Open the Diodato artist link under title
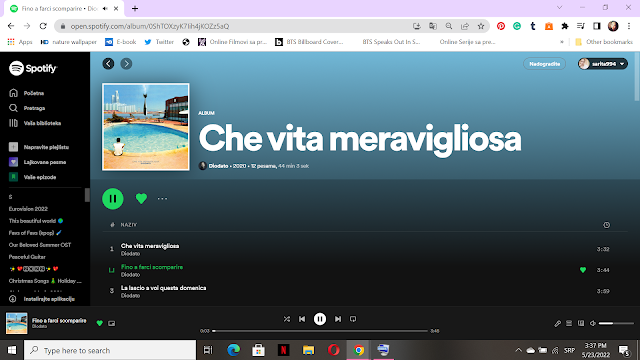The width and height of the screenshot is (640, 360). pos(218,166)
